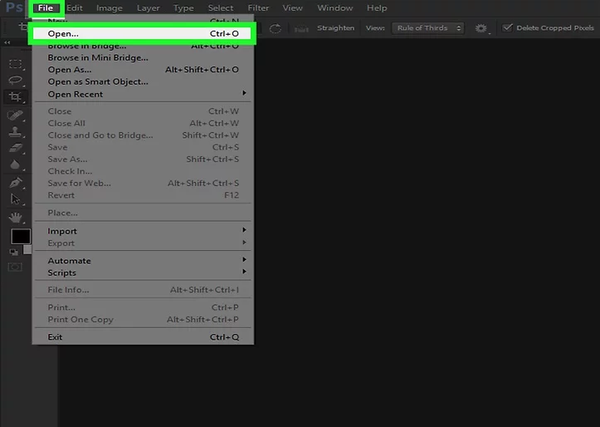The height and width of the screenshot is (427, 600).
Task: Choose Browse in Mini Bridge...
Action: click(143, 58)
